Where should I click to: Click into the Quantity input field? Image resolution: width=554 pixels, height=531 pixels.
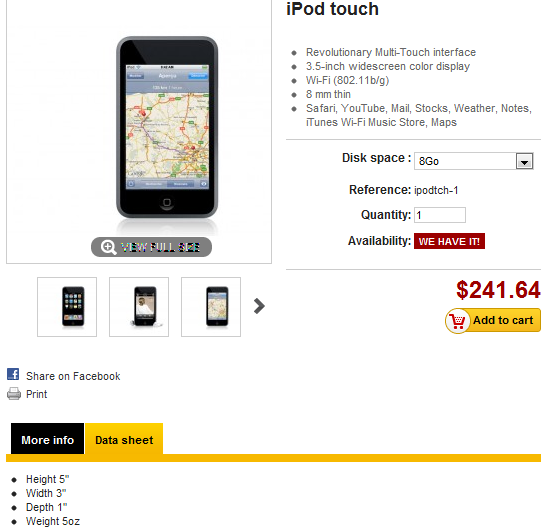(x=440, y=215)
